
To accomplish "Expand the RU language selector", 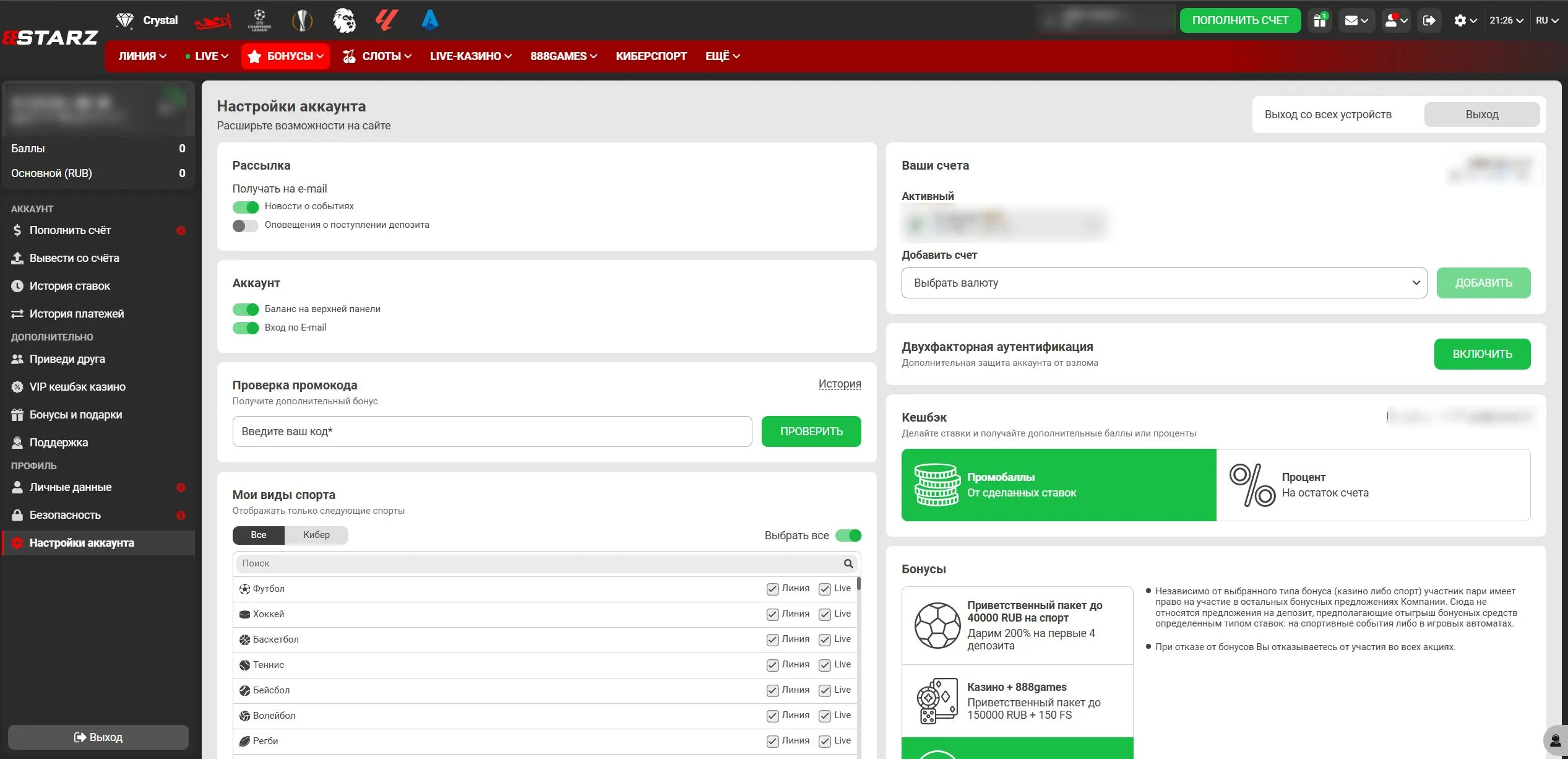I will tap(1546, 20).
